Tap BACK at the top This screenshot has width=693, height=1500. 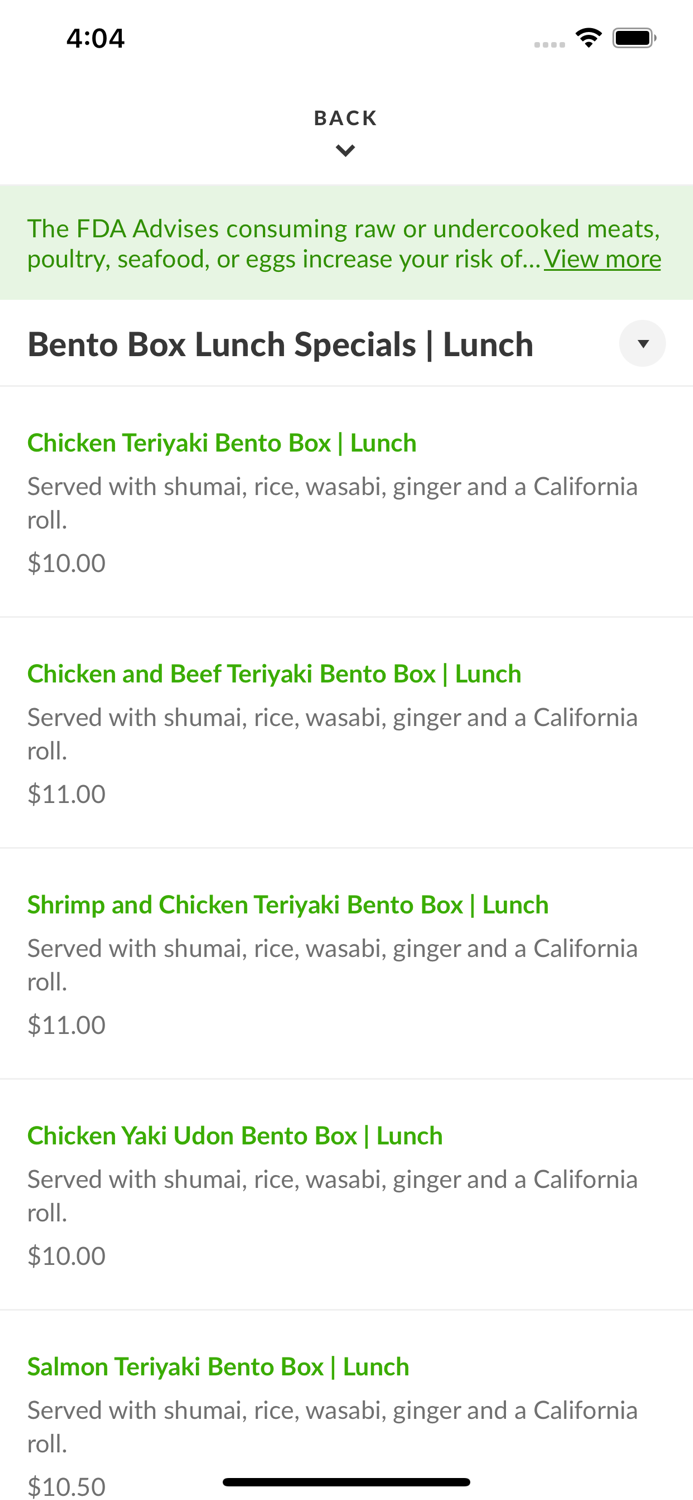345,117
